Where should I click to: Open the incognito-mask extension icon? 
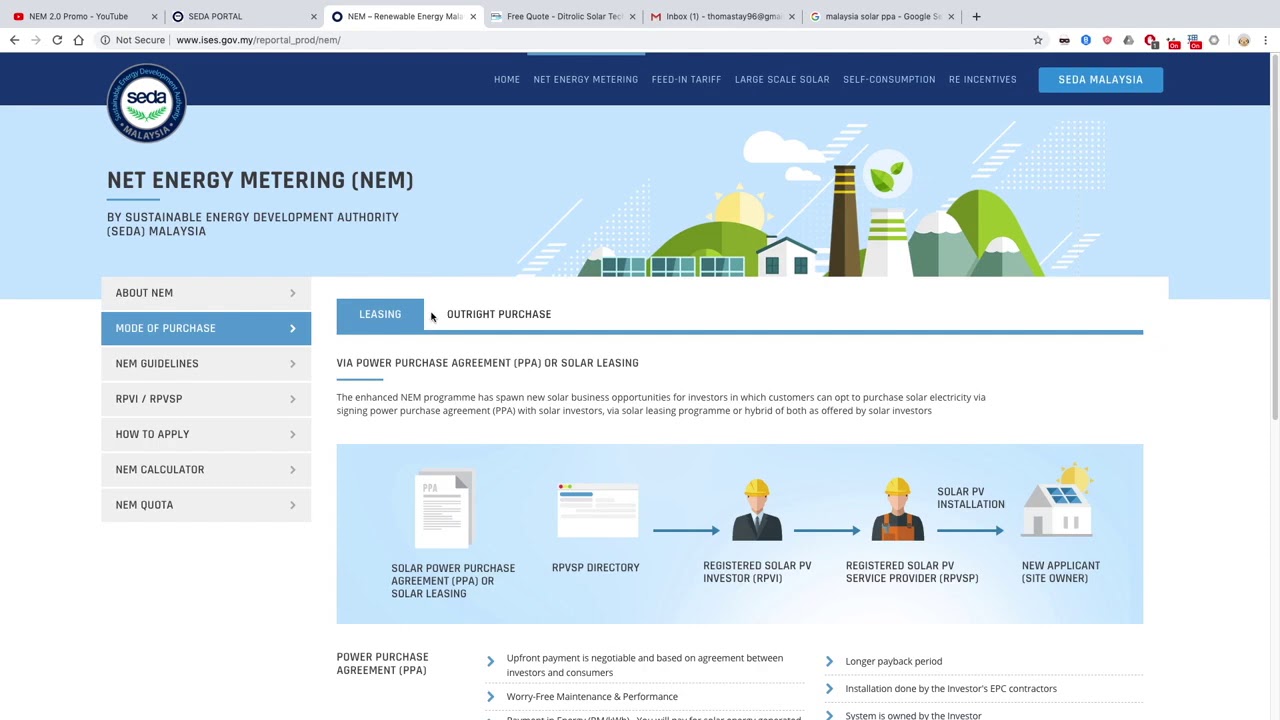click(1064, 40)
